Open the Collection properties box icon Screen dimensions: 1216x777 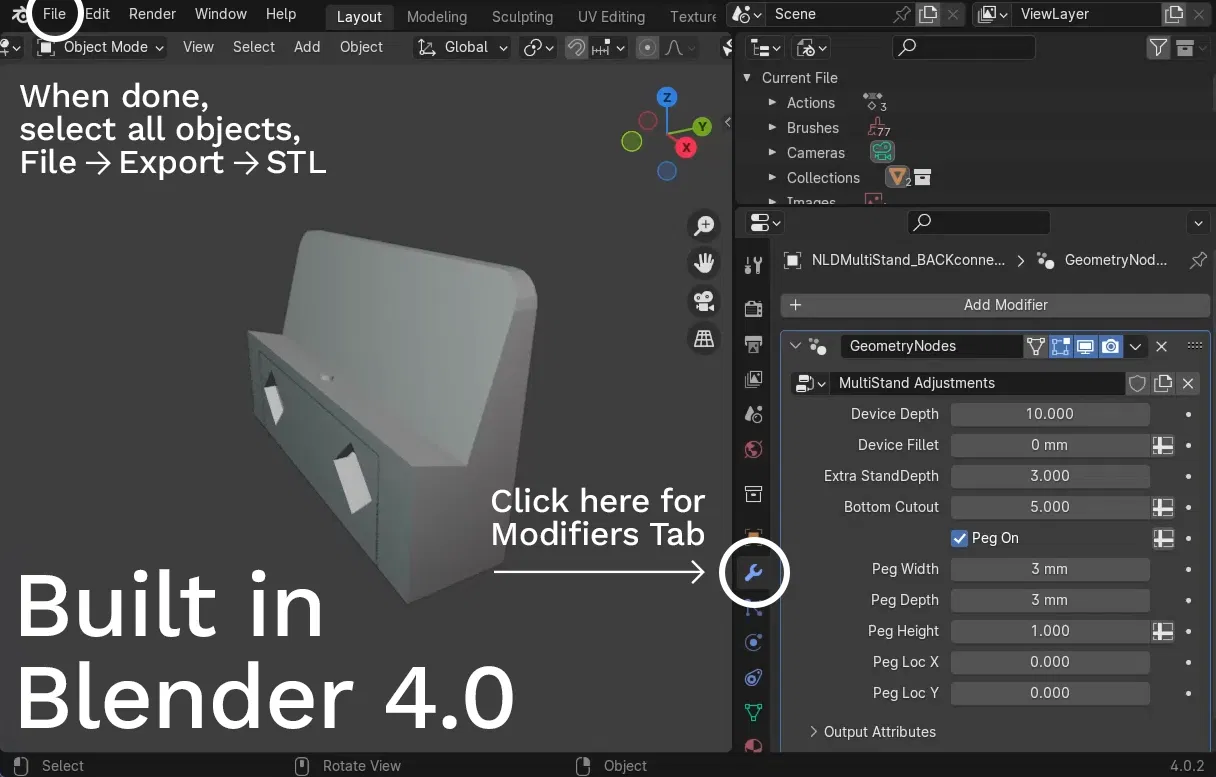(754, 494)
